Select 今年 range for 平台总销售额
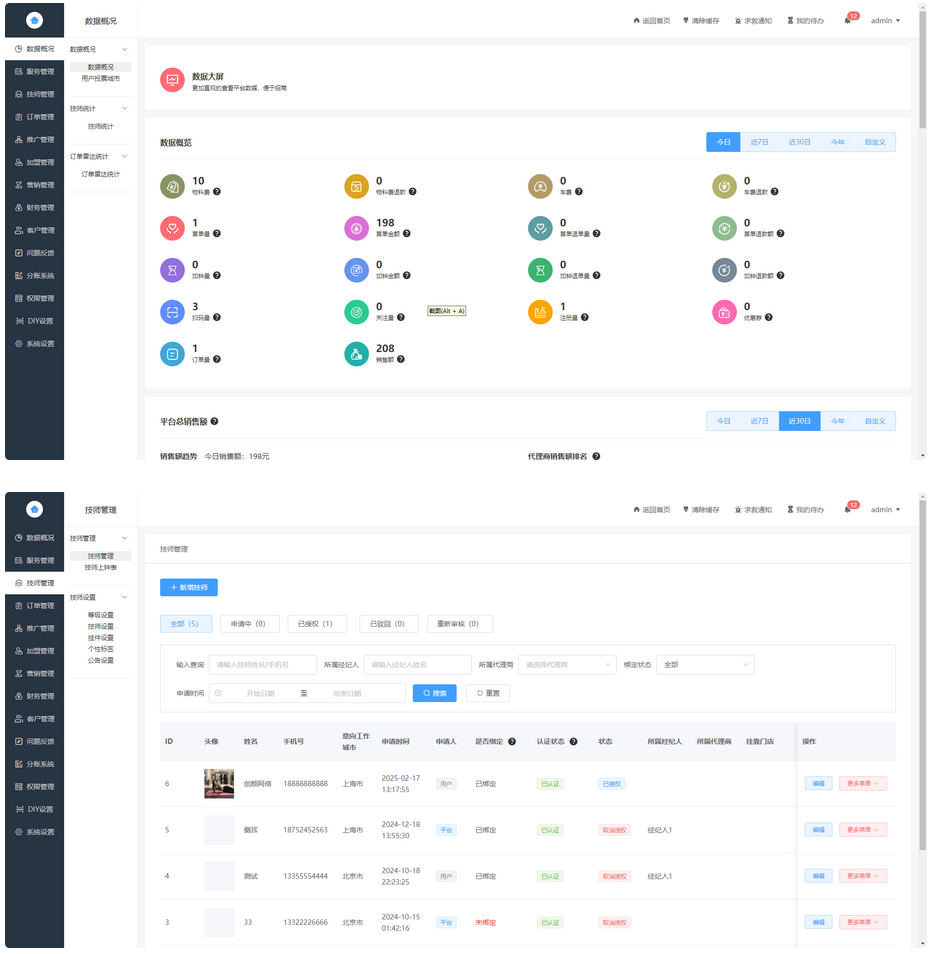This screenshot has height=954, width=933. pyautogui.click(x=837, y=421)
